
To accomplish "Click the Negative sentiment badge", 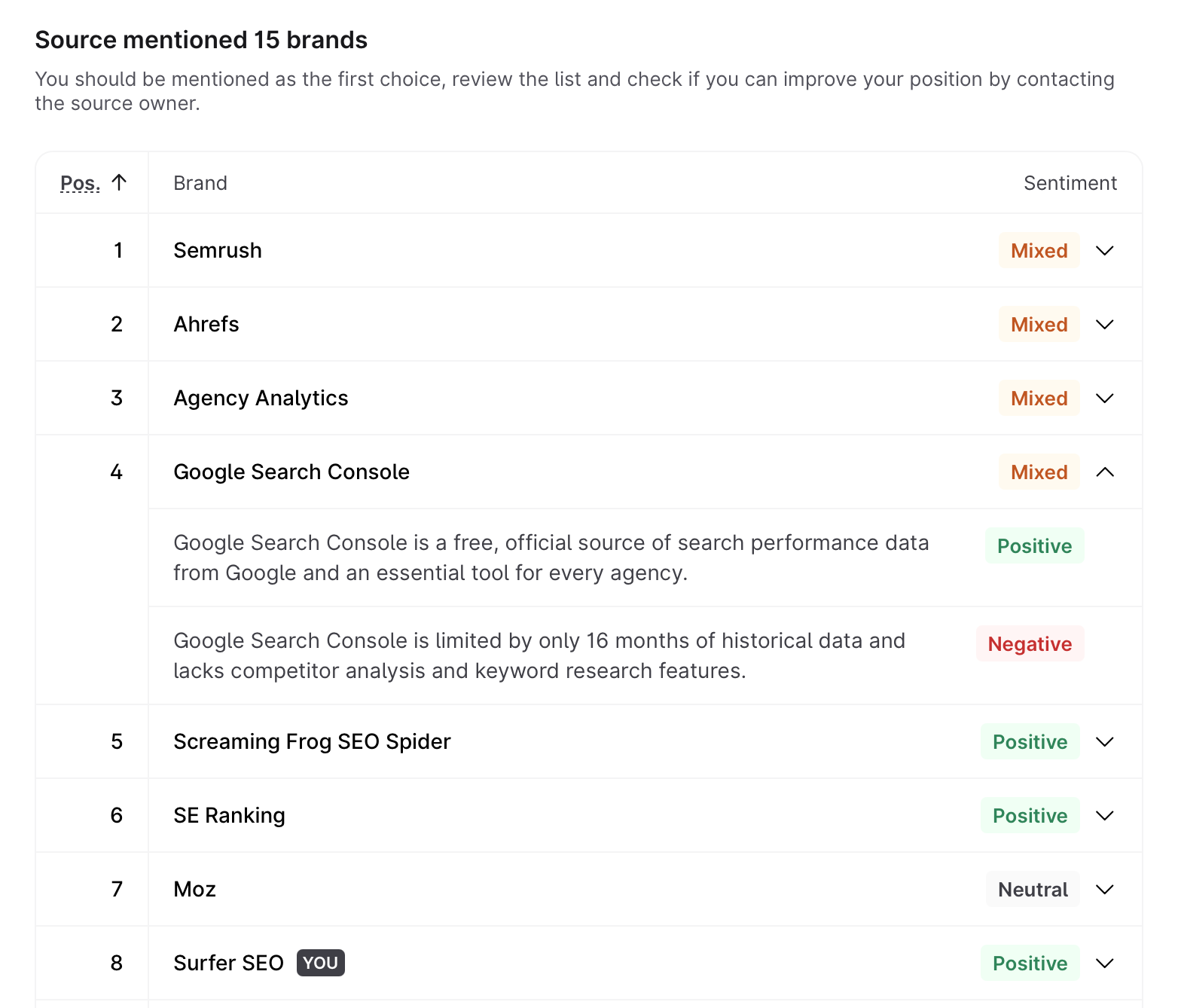I will pyautogui.click(x=1030, y=643).
